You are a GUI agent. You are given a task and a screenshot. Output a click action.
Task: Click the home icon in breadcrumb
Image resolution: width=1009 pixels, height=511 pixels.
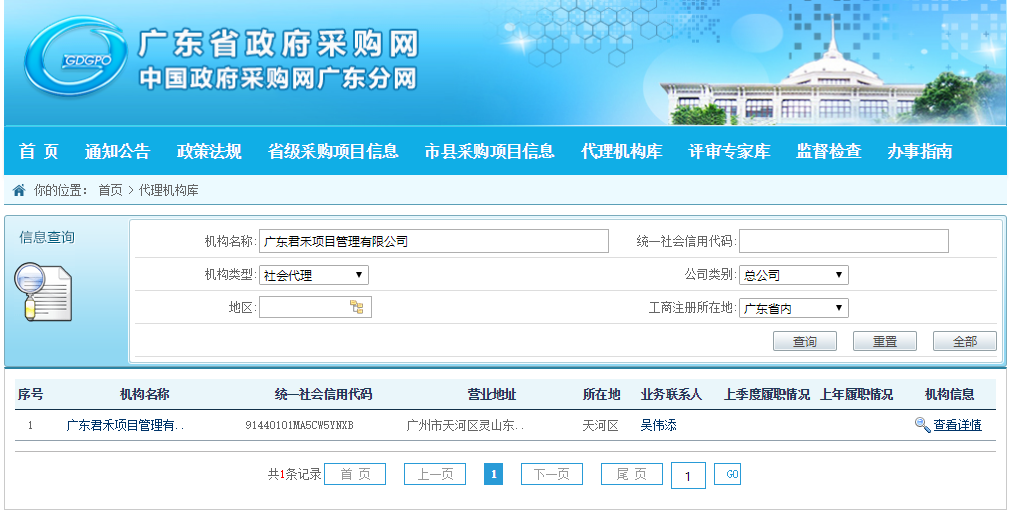click(19, 190)
